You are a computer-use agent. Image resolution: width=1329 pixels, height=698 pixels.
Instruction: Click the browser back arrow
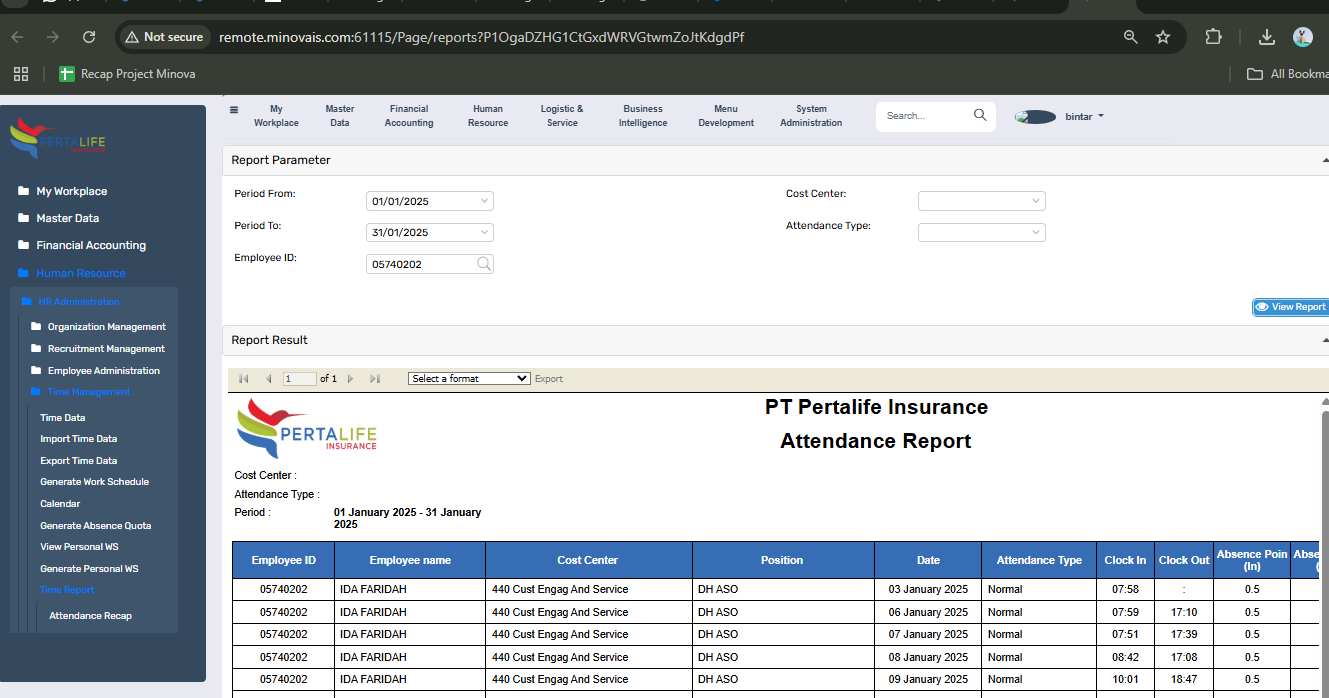pyautogui.click(x=17, y=37)
